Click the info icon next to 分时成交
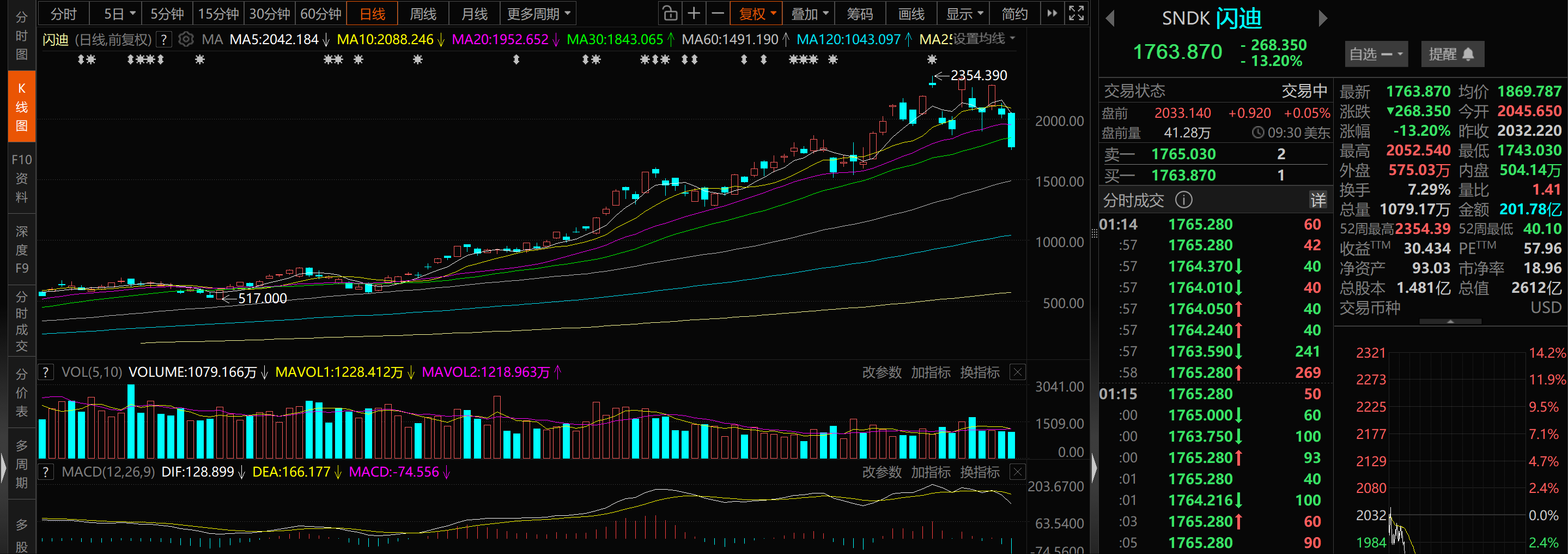1568x554 pixels. pos(1184,199)
